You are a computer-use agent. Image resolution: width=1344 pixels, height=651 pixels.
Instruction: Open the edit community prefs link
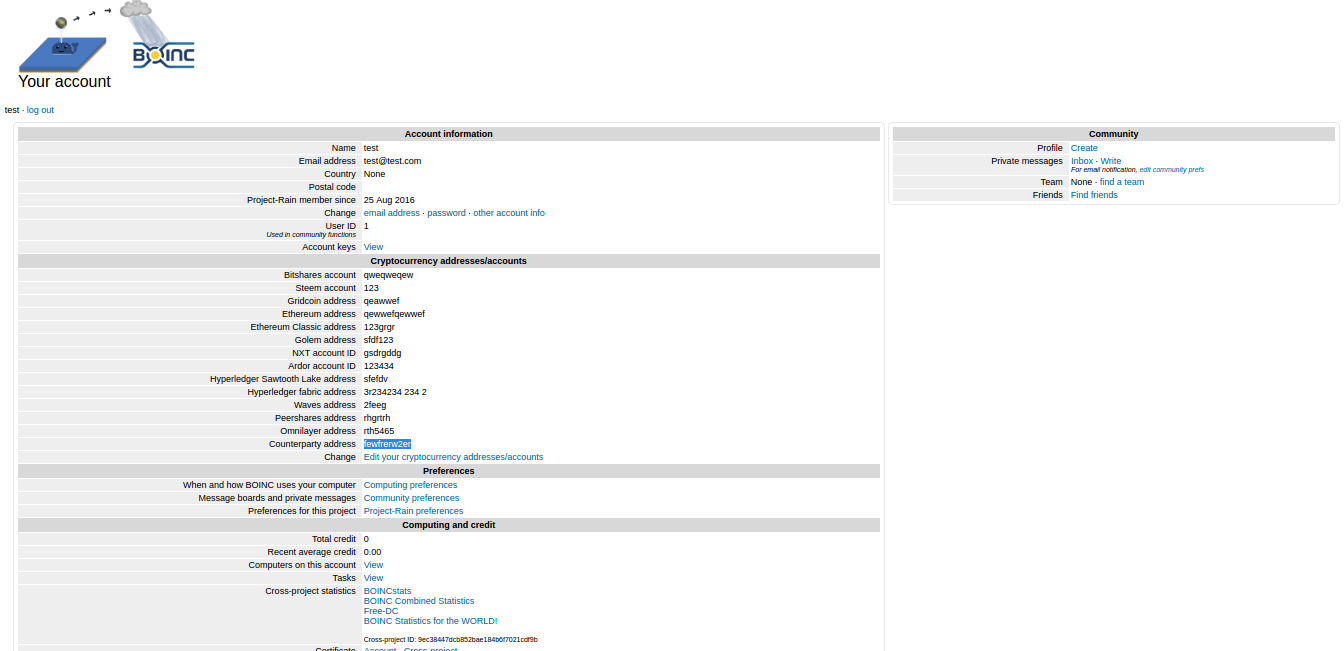point(1172,170)
